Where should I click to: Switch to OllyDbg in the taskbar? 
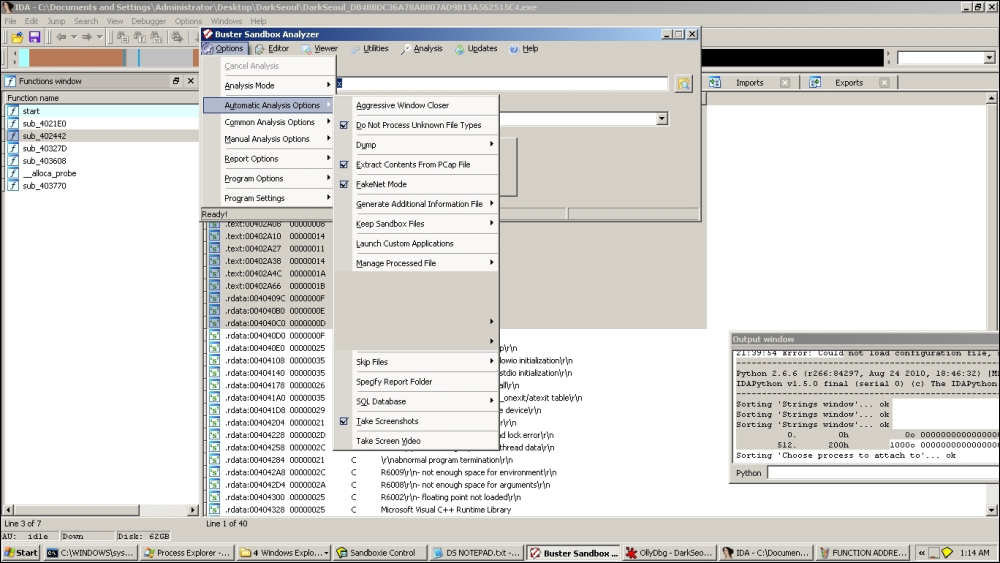click(x=668, y=553)
